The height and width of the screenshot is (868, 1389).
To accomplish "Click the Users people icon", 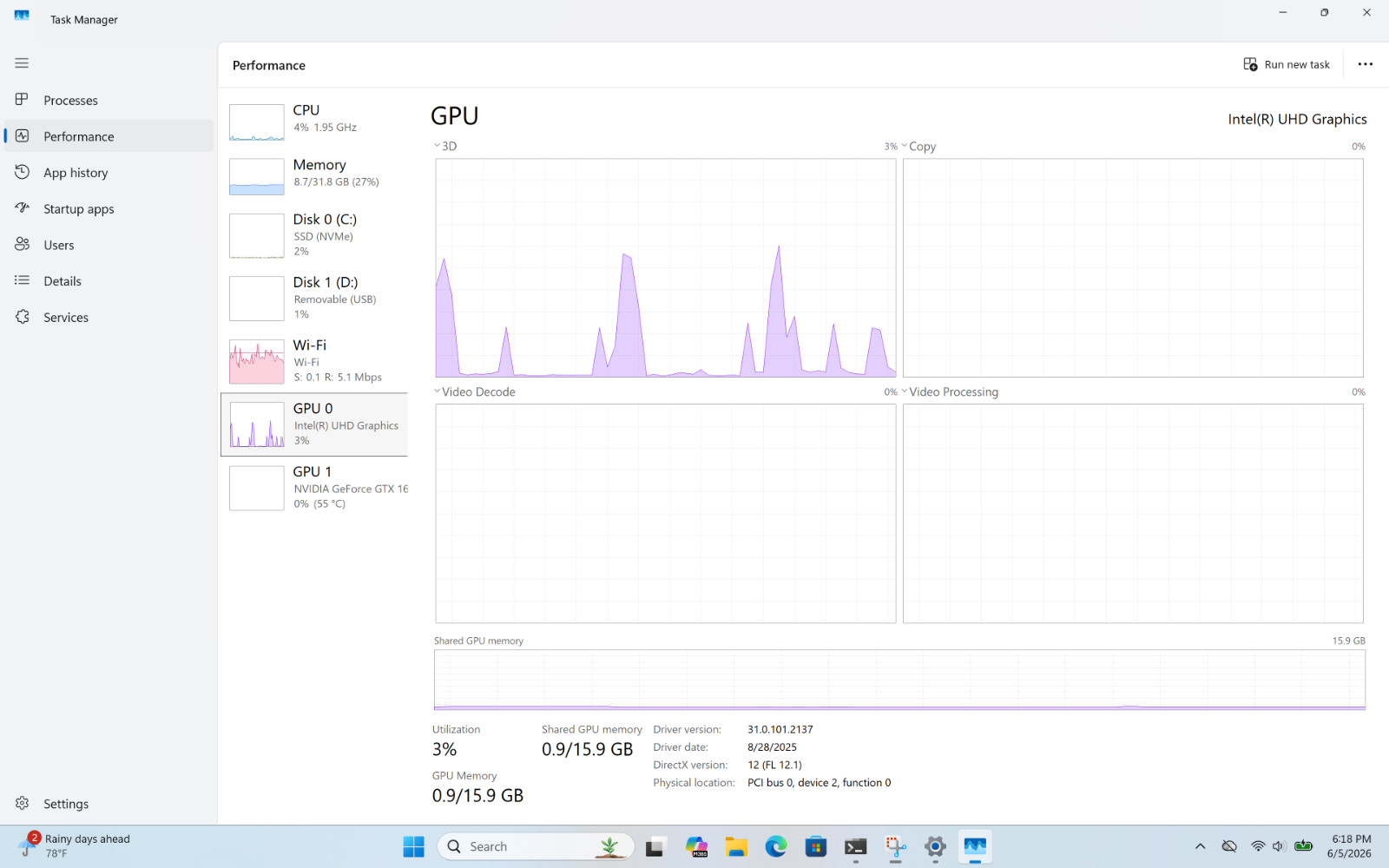I will [x=22, y=245].
